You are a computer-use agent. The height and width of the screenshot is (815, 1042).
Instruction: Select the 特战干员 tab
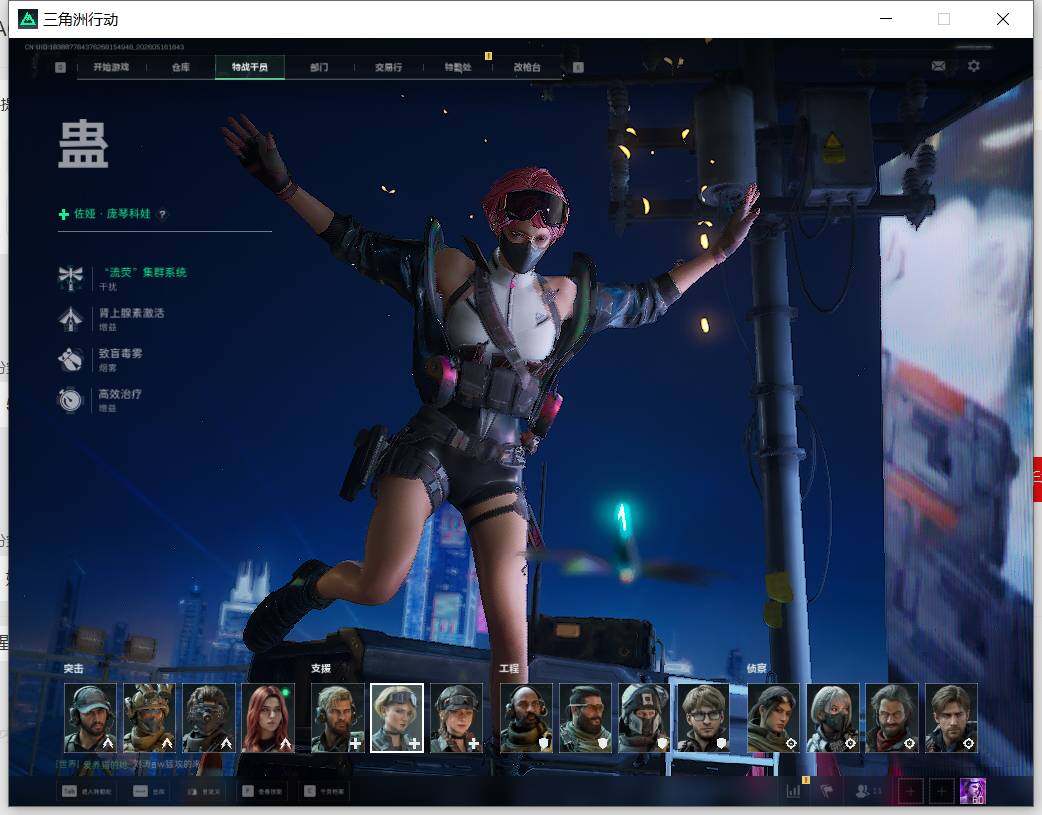pos(250,67)
